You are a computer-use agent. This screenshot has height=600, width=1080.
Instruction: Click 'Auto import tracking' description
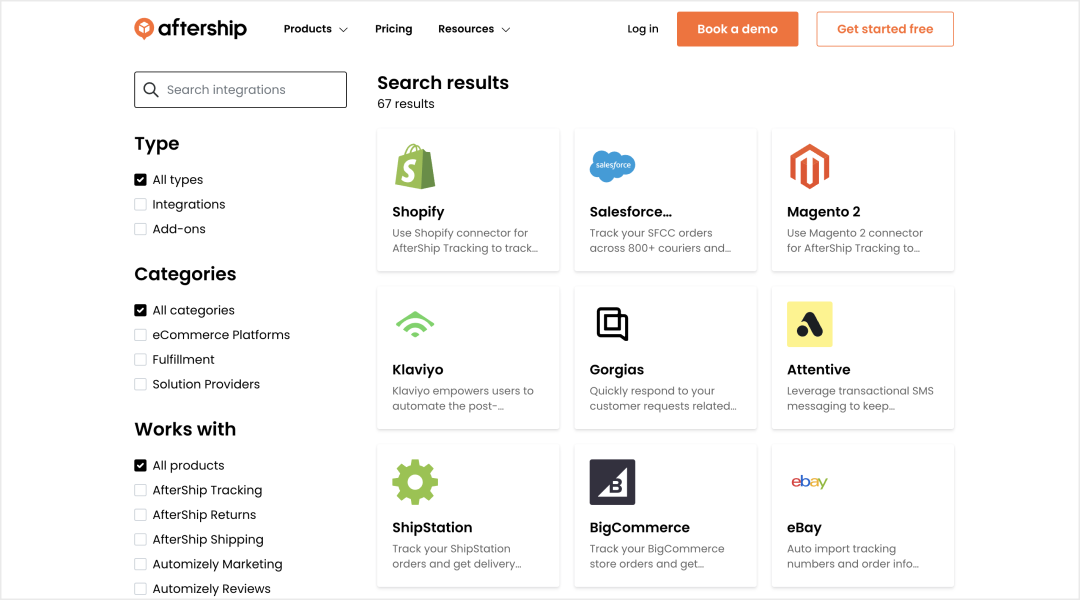pos(853,556)
